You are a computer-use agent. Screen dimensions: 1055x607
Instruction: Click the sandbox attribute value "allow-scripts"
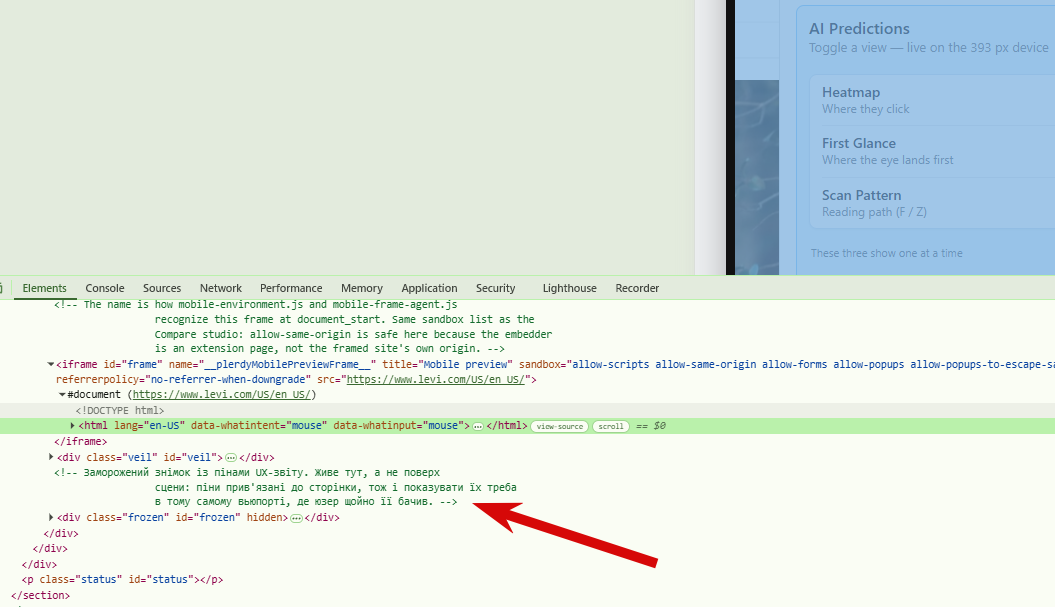610,364
